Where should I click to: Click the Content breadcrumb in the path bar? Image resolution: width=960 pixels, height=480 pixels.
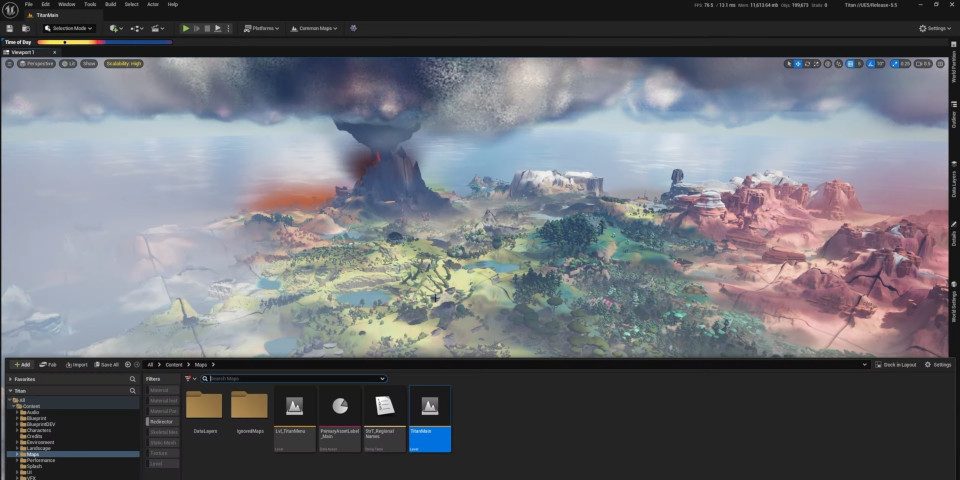click(x=173, y=365)
